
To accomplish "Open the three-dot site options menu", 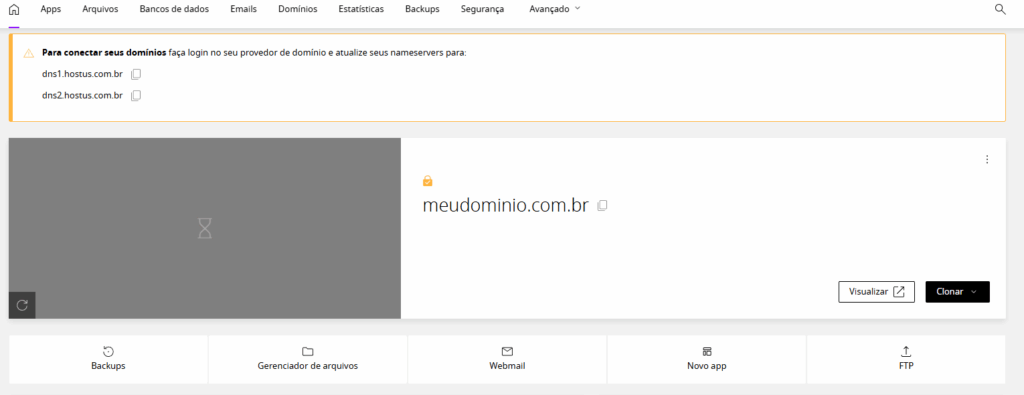I will (987, 159).
